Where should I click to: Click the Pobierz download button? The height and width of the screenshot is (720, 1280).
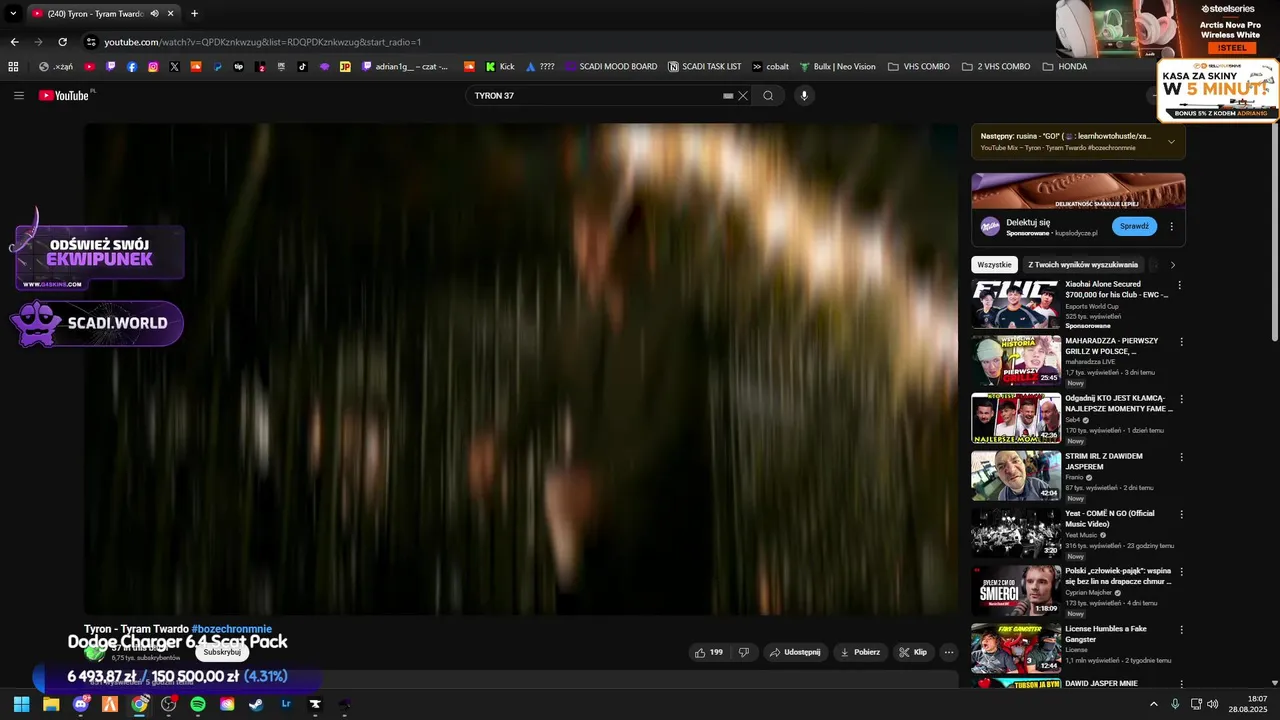coord(860,652)
